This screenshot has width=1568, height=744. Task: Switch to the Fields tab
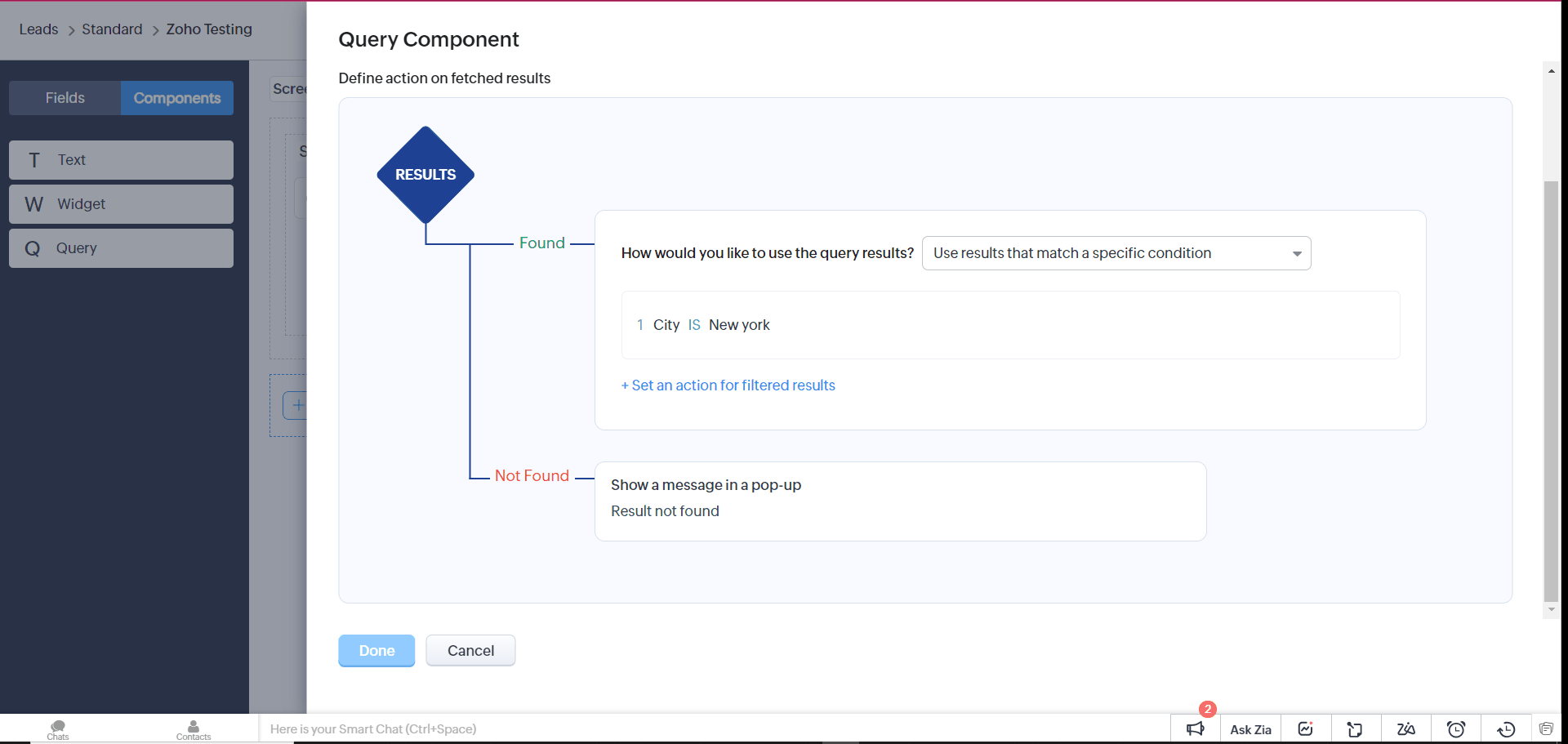click(x=65, y=98)
